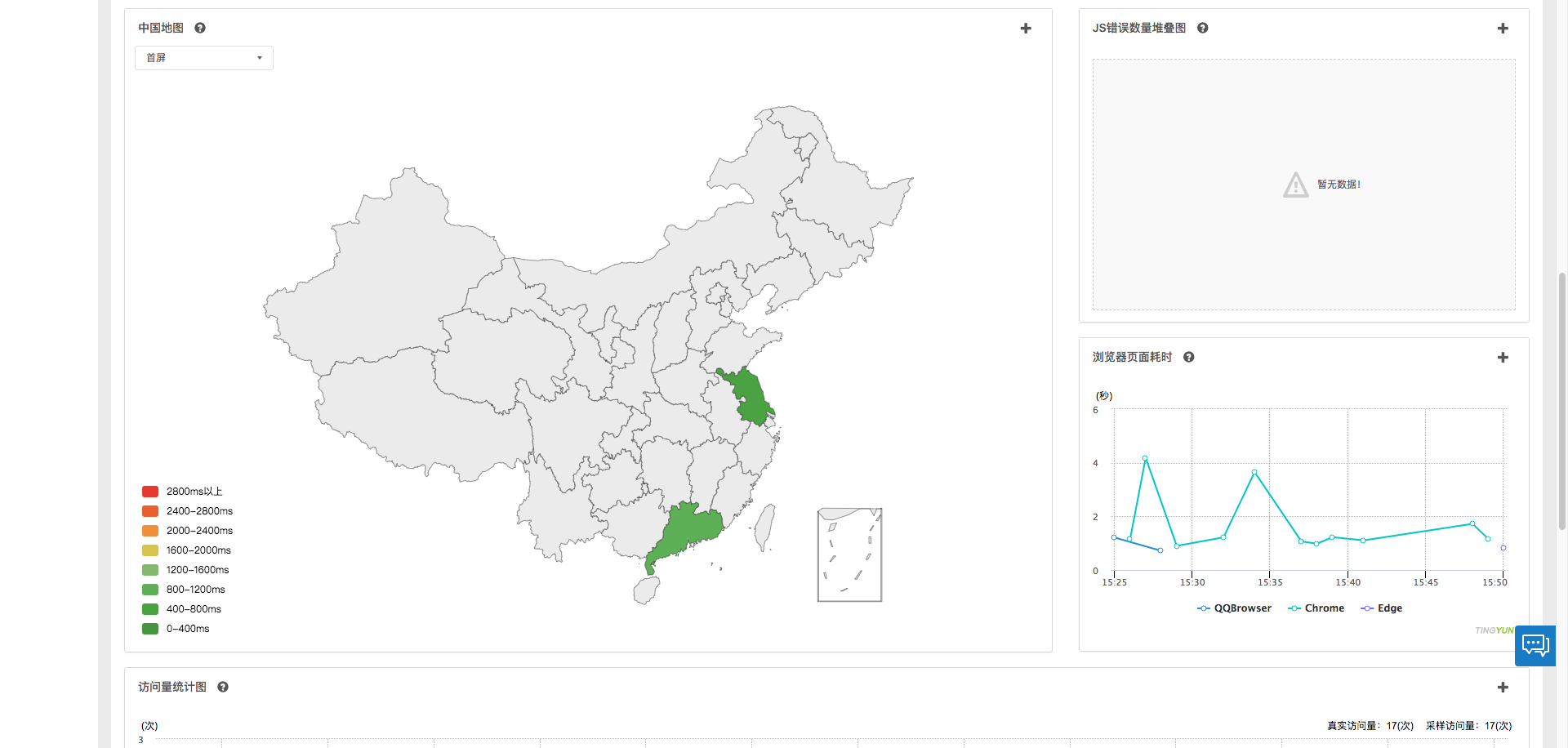The image size is (1568, 748).
Task: Open the chat support widget
Action: (x=1535, y=646)
